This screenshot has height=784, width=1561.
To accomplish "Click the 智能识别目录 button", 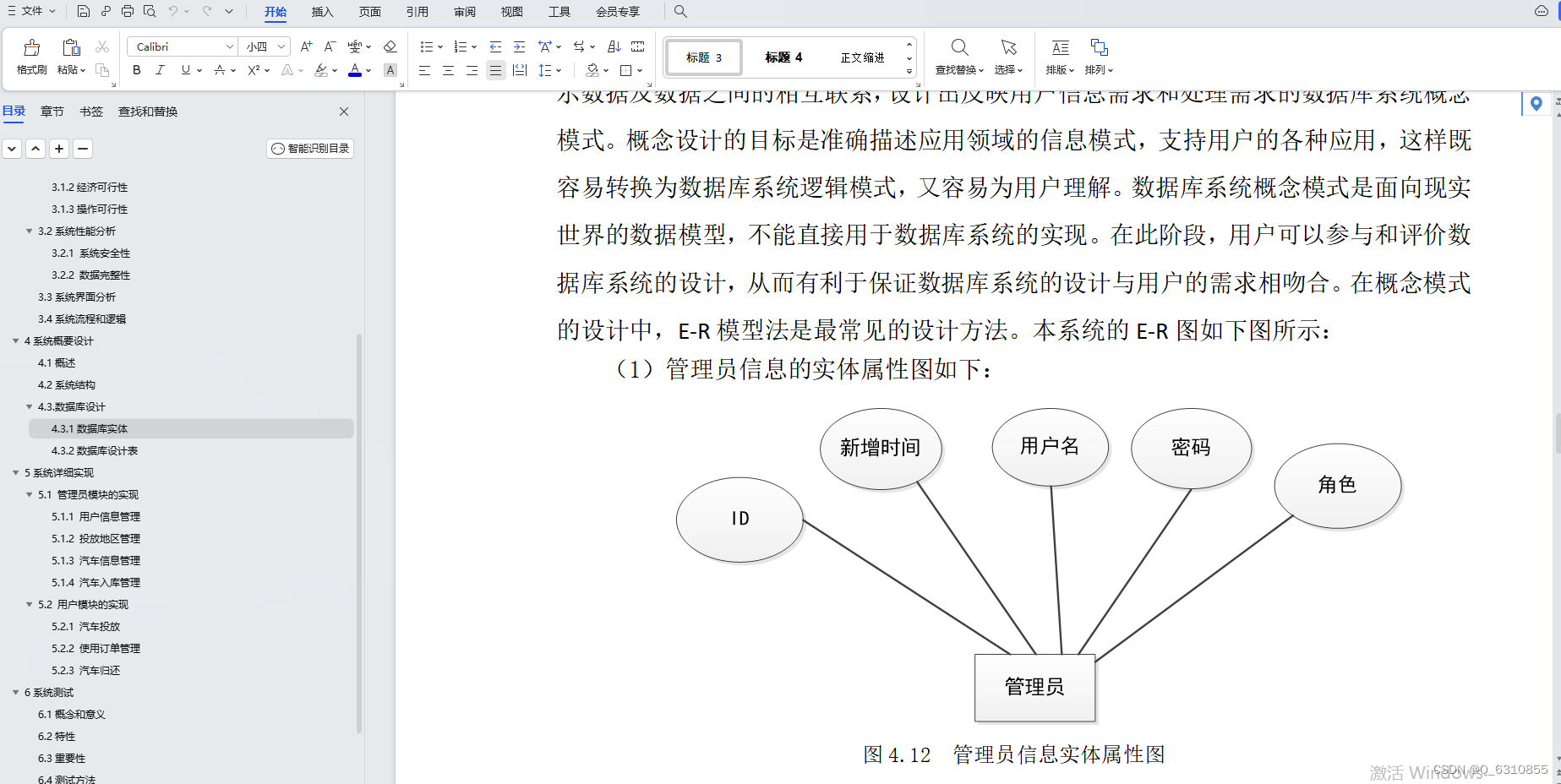I will coord(310,149).
